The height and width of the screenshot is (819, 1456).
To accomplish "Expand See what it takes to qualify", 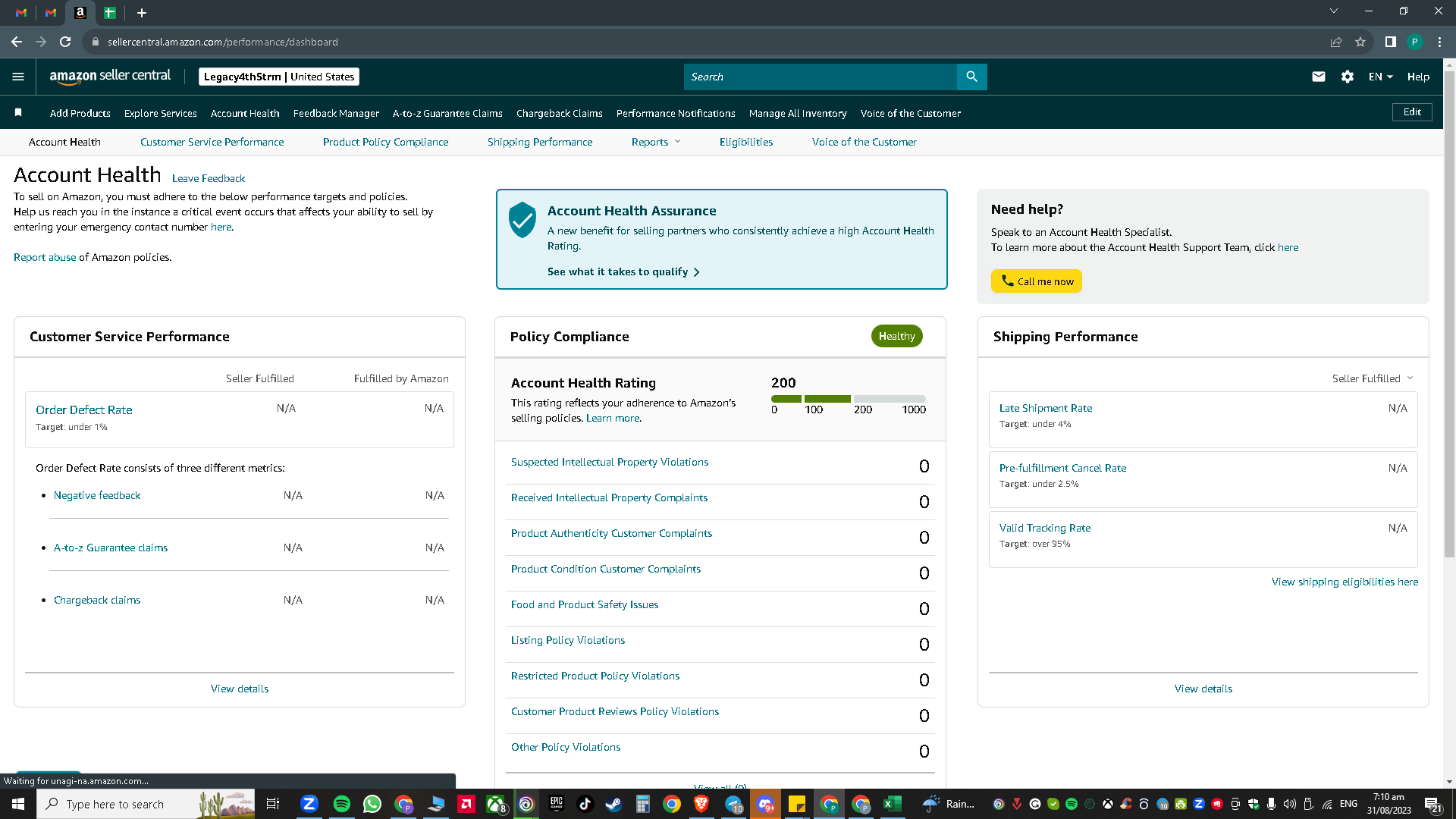I will click(623, 271).
